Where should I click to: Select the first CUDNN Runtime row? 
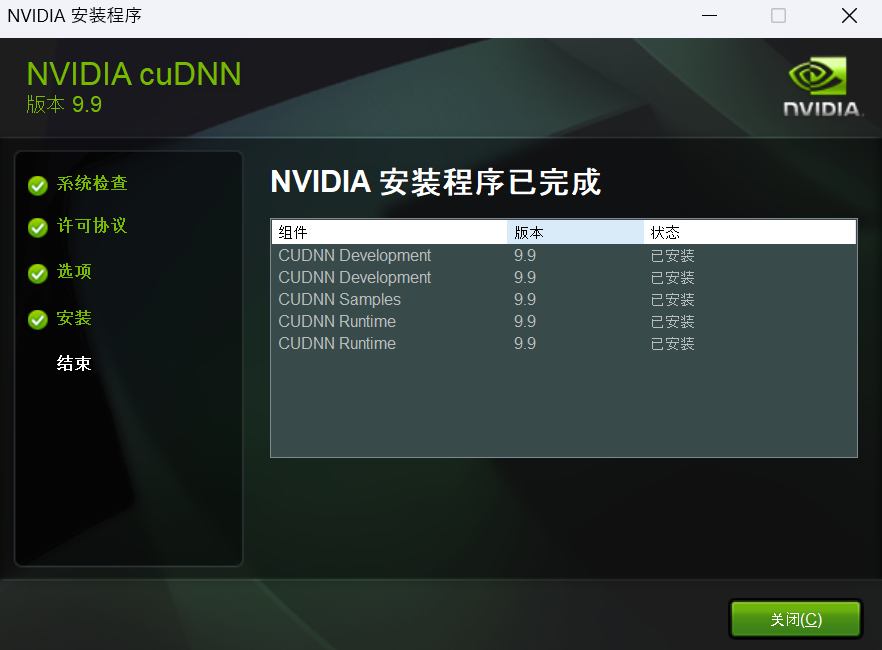564,321
